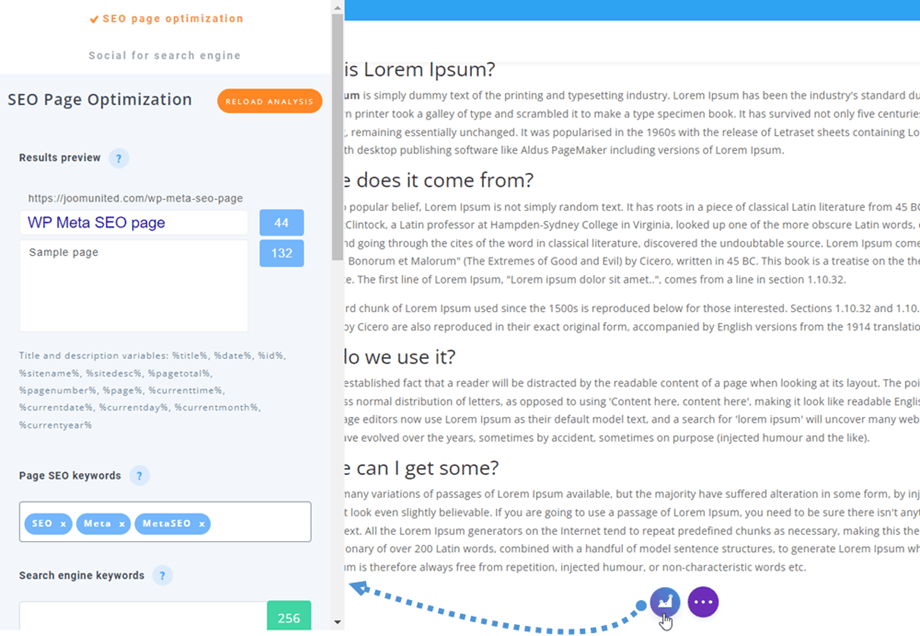Click the WP Meta SEO page title field
The height and width of the screenshot is (636, 920).
tap(133, 223)
